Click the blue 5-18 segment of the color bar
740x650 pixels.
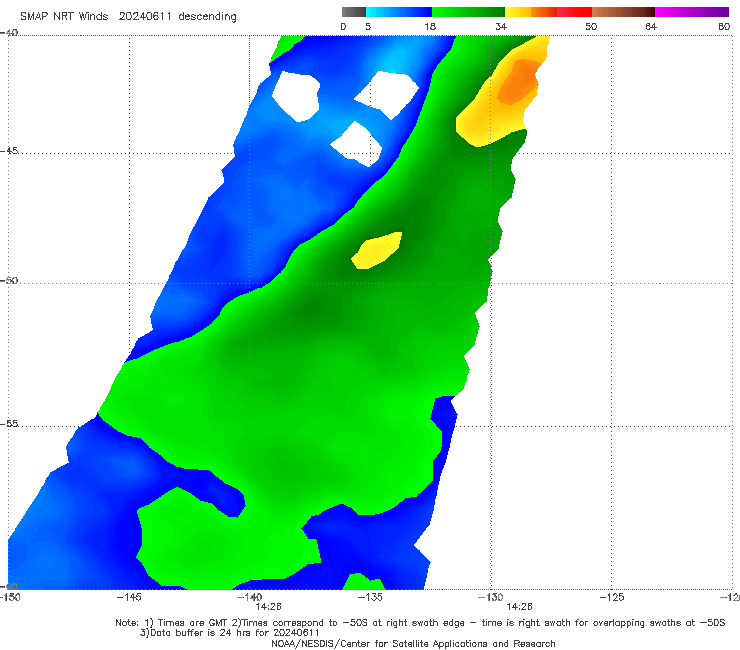(x=399, y=12)
